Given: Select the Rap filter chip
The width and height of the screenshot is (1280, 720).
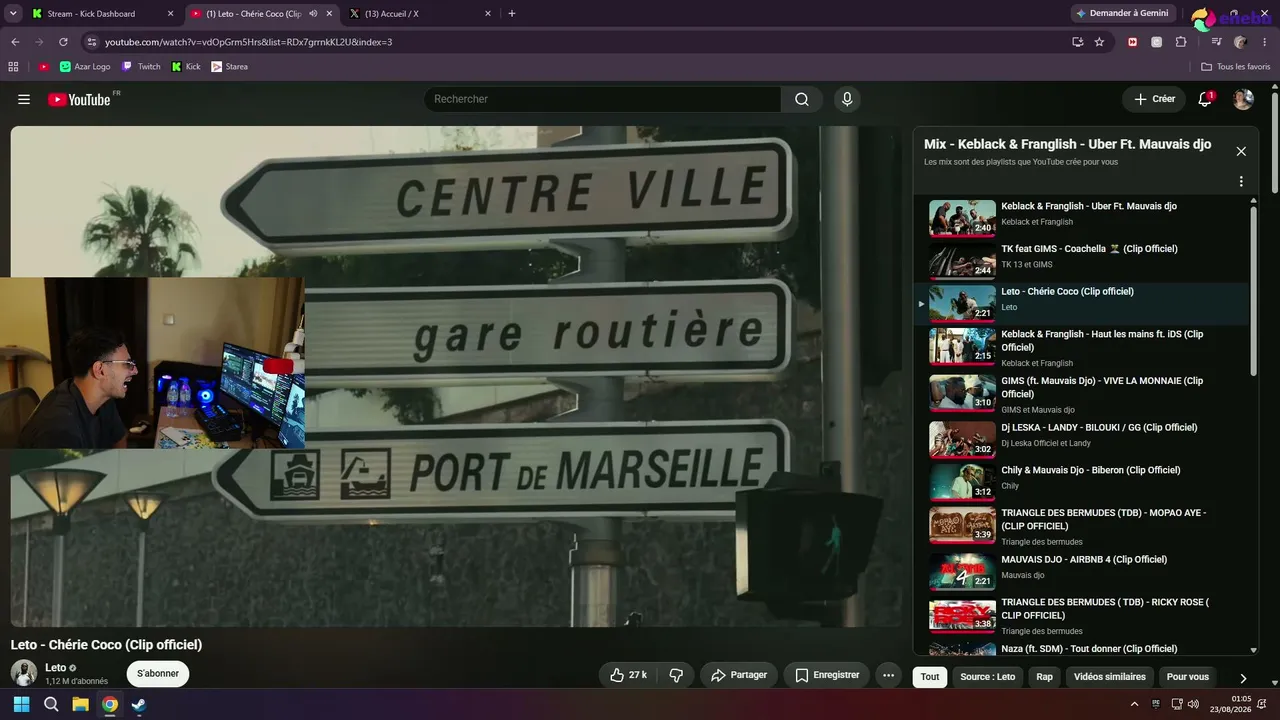Looking at the screenshot, I should click(x=1044, y=677).
